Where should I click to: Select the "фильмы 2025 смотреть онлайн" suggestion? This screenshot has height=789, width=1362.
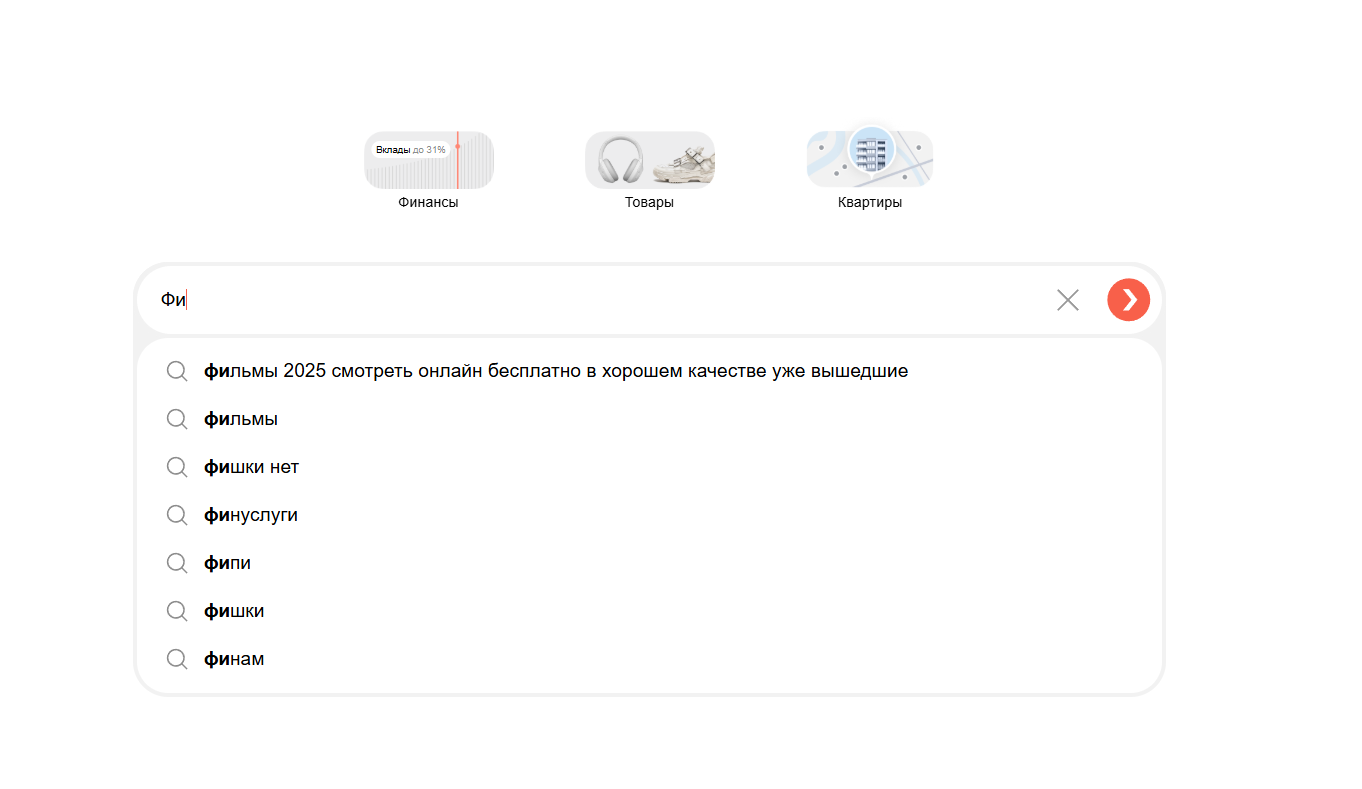555,371
